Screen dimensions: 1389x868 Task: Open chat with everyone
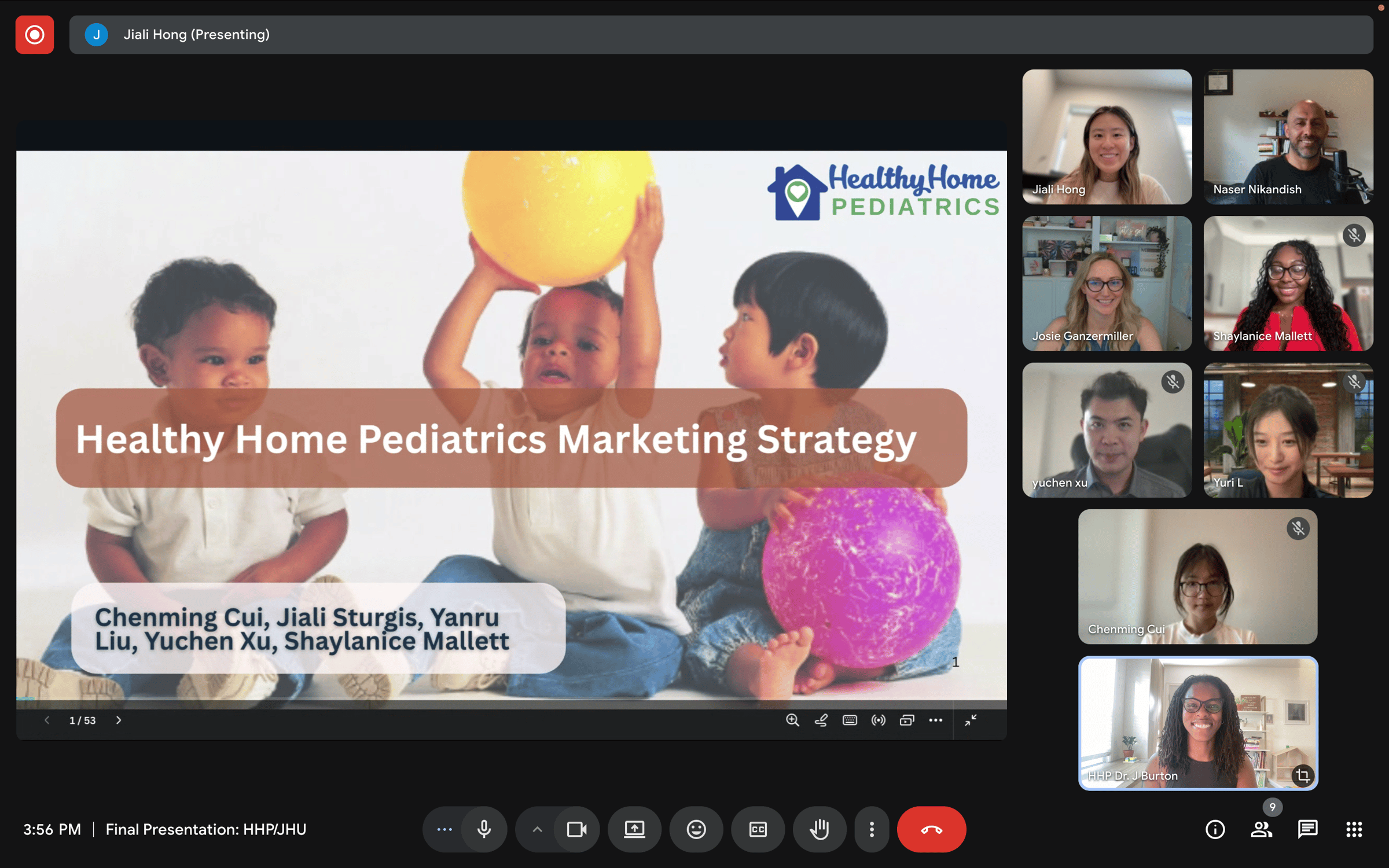pos(1308,829)
